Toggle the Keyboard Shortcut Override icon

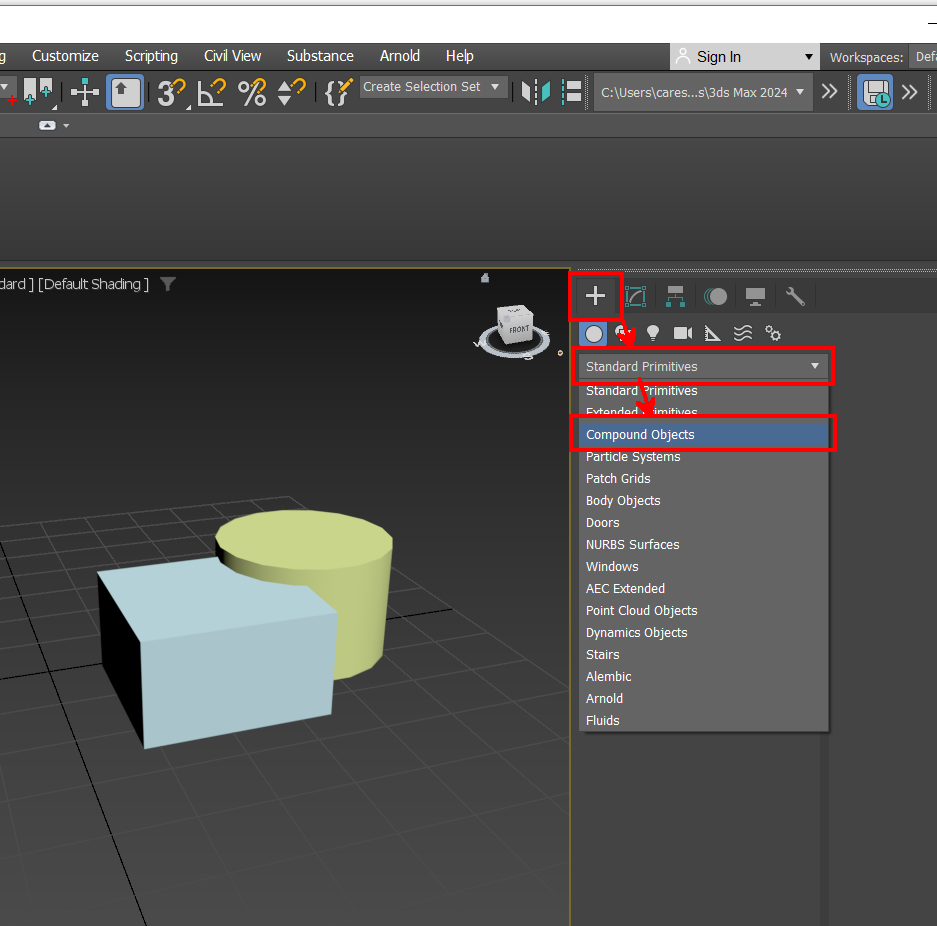tap(125, 92)
